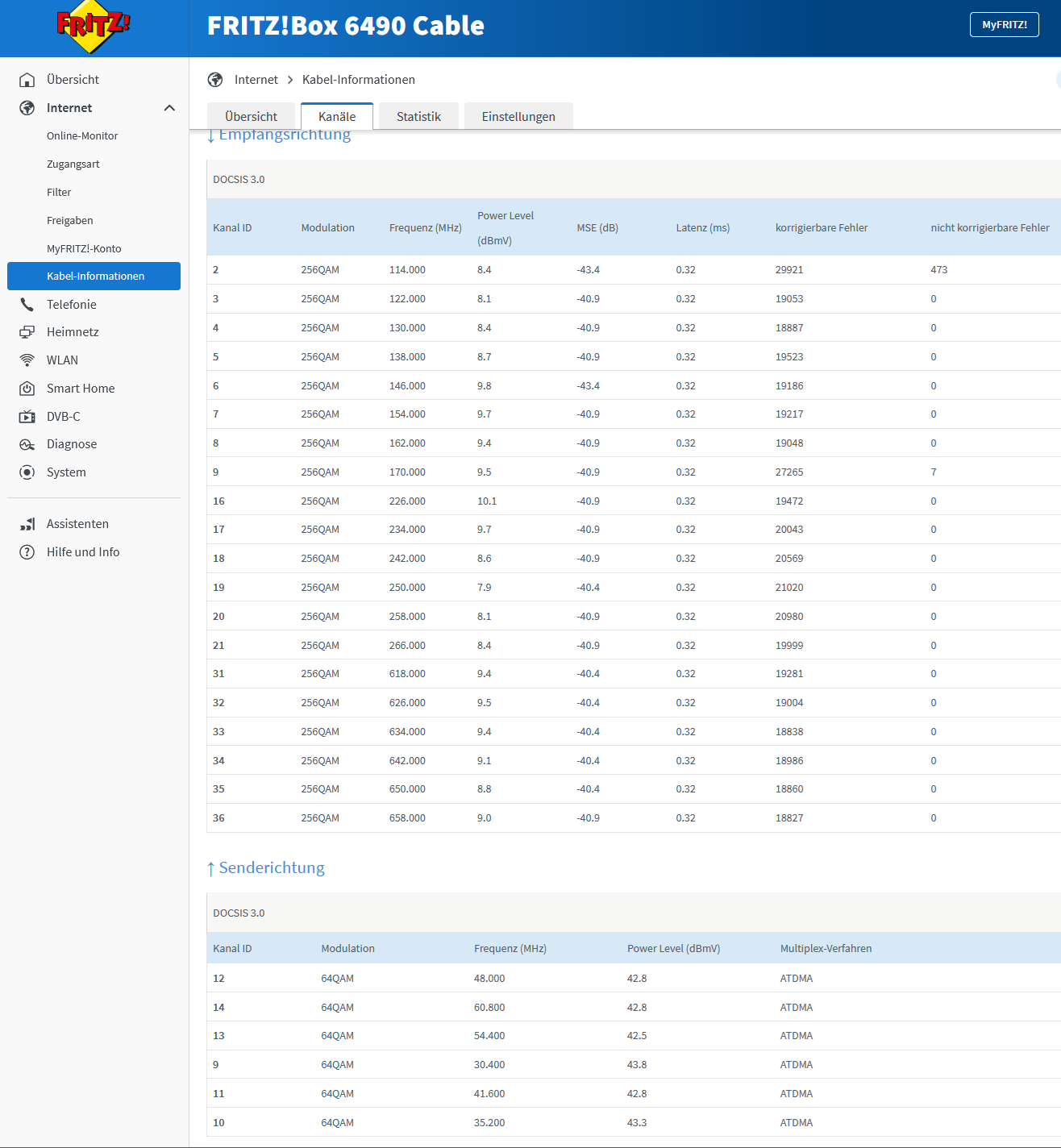
Task: Select Kabel-Informationen in sidebar
Action: pos(94,276)
